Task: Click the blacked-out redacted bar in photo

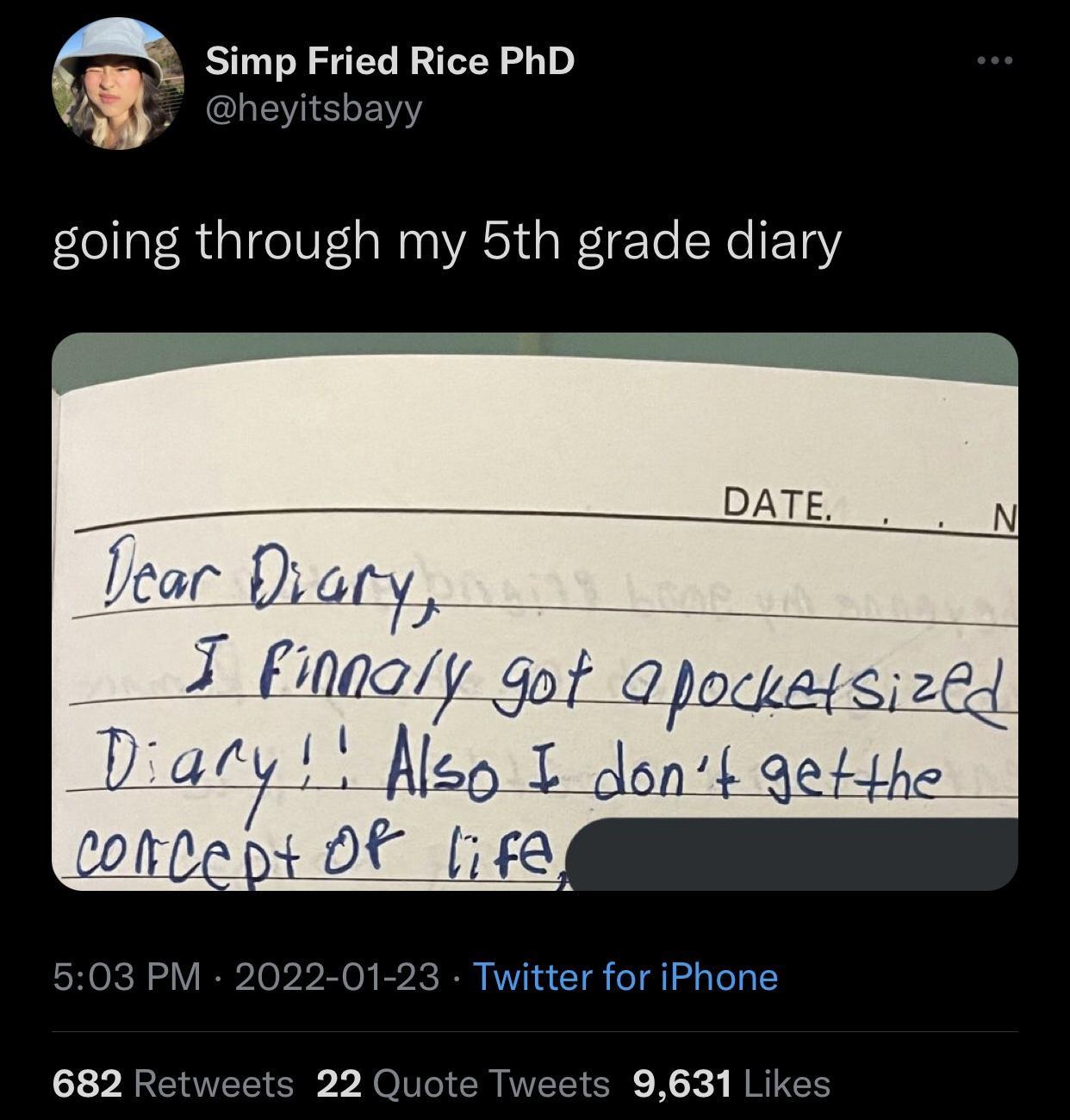Action: (793, 855)
